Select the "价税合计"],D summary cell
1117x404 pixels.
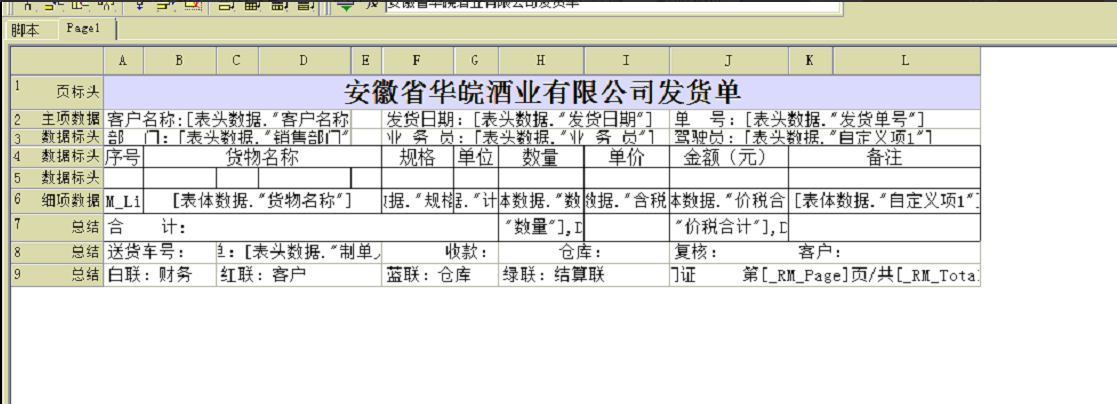[x=729, y=227]
